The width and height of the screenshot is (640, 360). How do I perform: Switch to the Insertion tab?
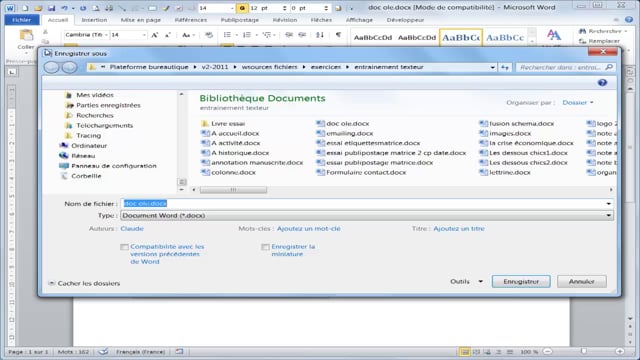(x=94, y=20)
